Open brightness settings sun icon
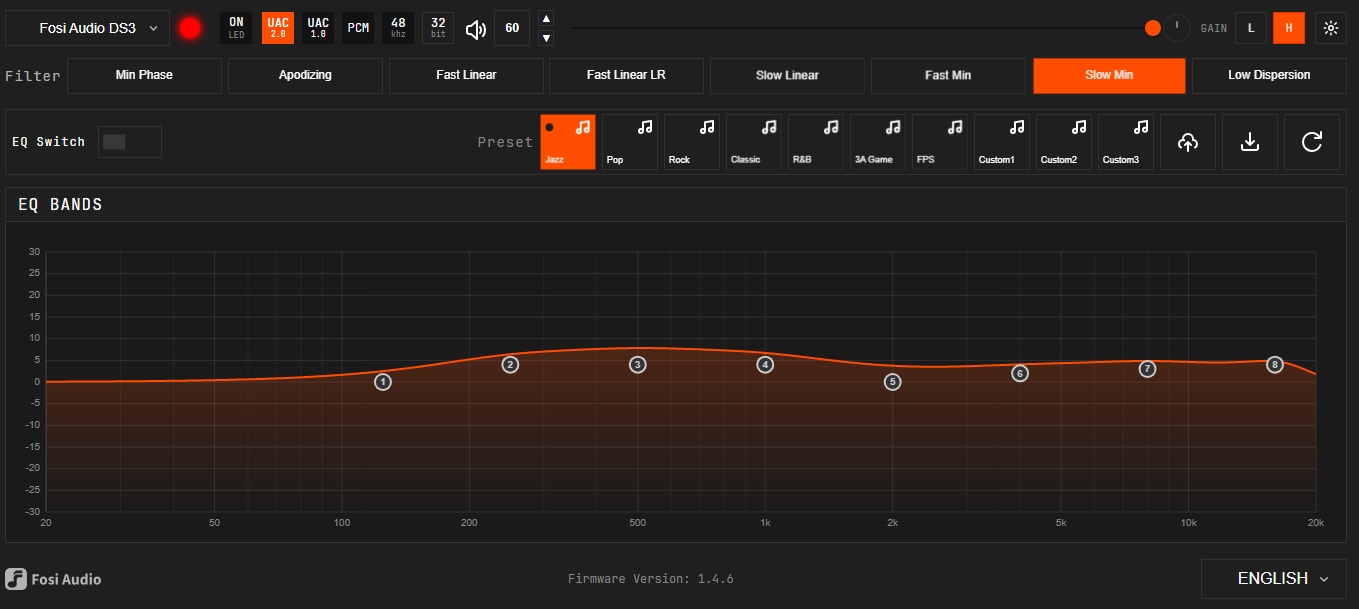 coord(1330,28)
